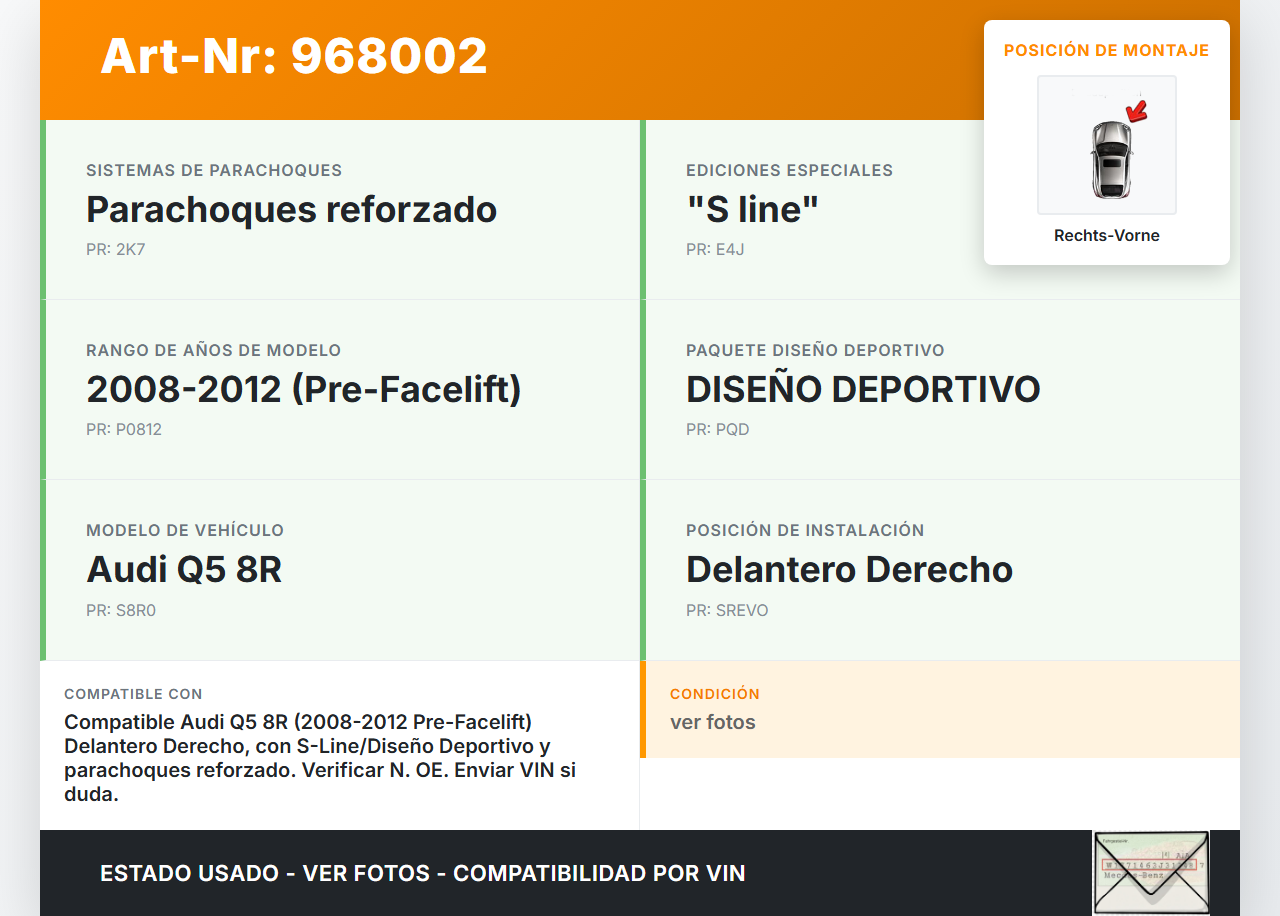1280x916 pixels.
Task: Click the "PR: SREVO" code
Action: click(727, 610)
